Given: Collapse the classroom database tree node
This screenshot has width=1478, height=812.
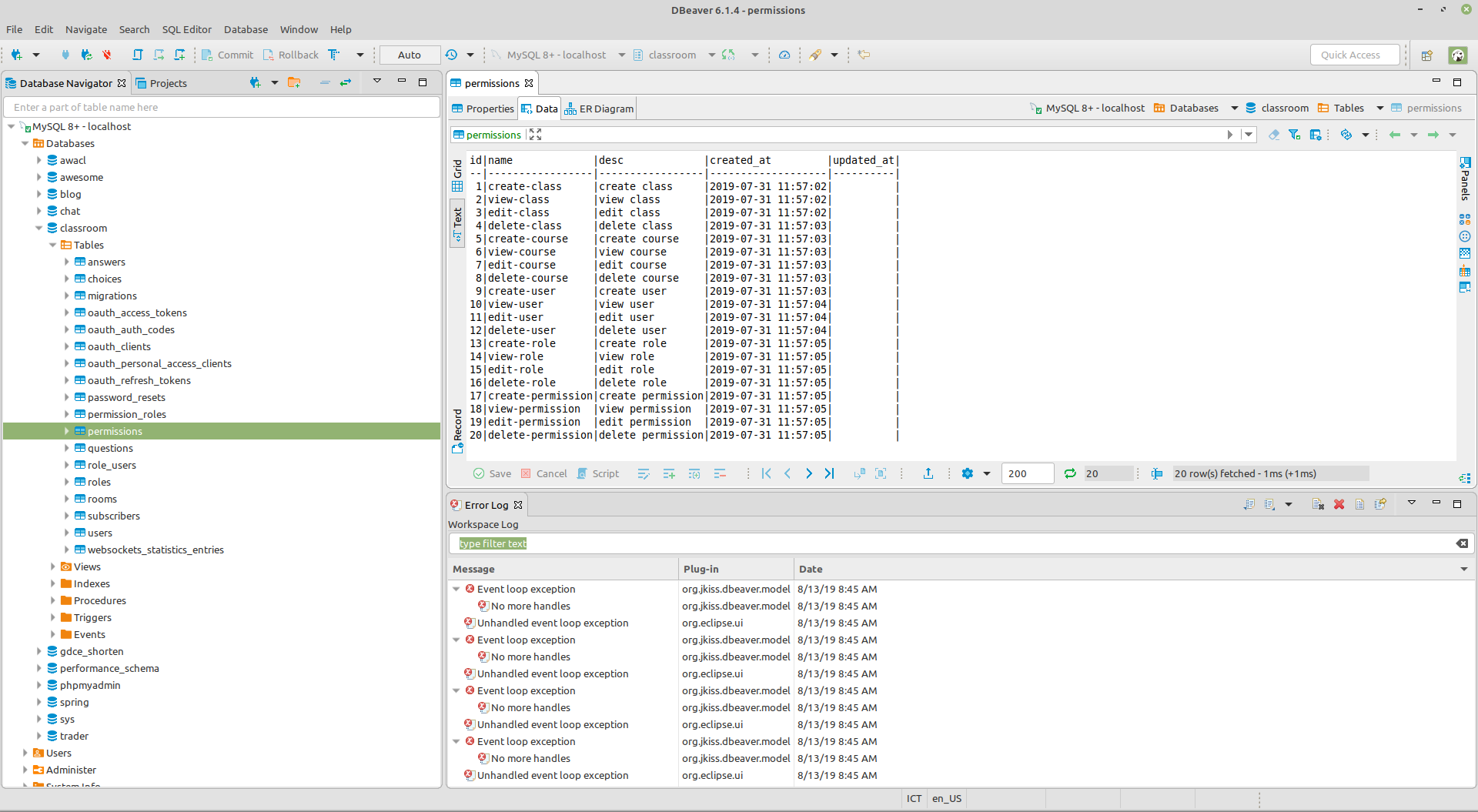Looking at the screenshot, I should coord(38,228).
